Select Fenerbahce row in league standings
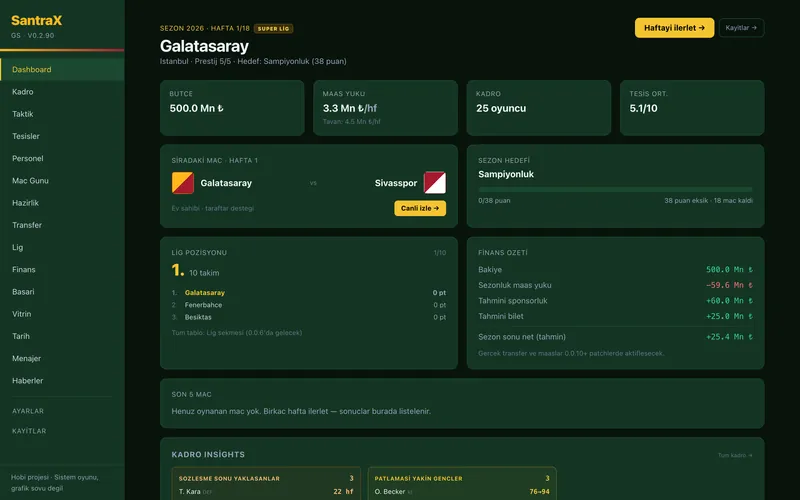800x500 pixels. click(x=309, y=305)
